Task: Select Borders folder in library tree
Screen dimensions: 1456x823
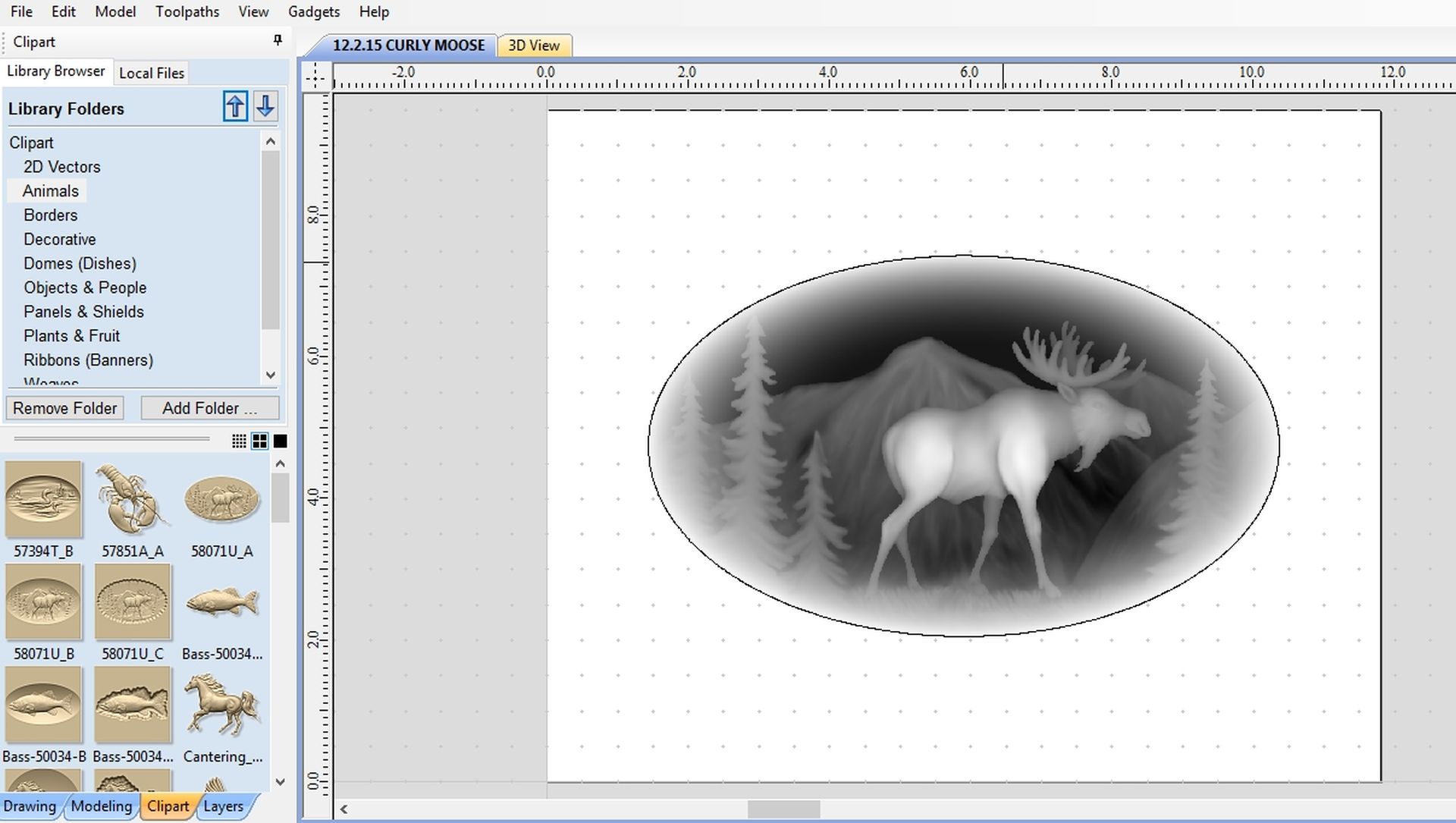Action: [51, 215]
